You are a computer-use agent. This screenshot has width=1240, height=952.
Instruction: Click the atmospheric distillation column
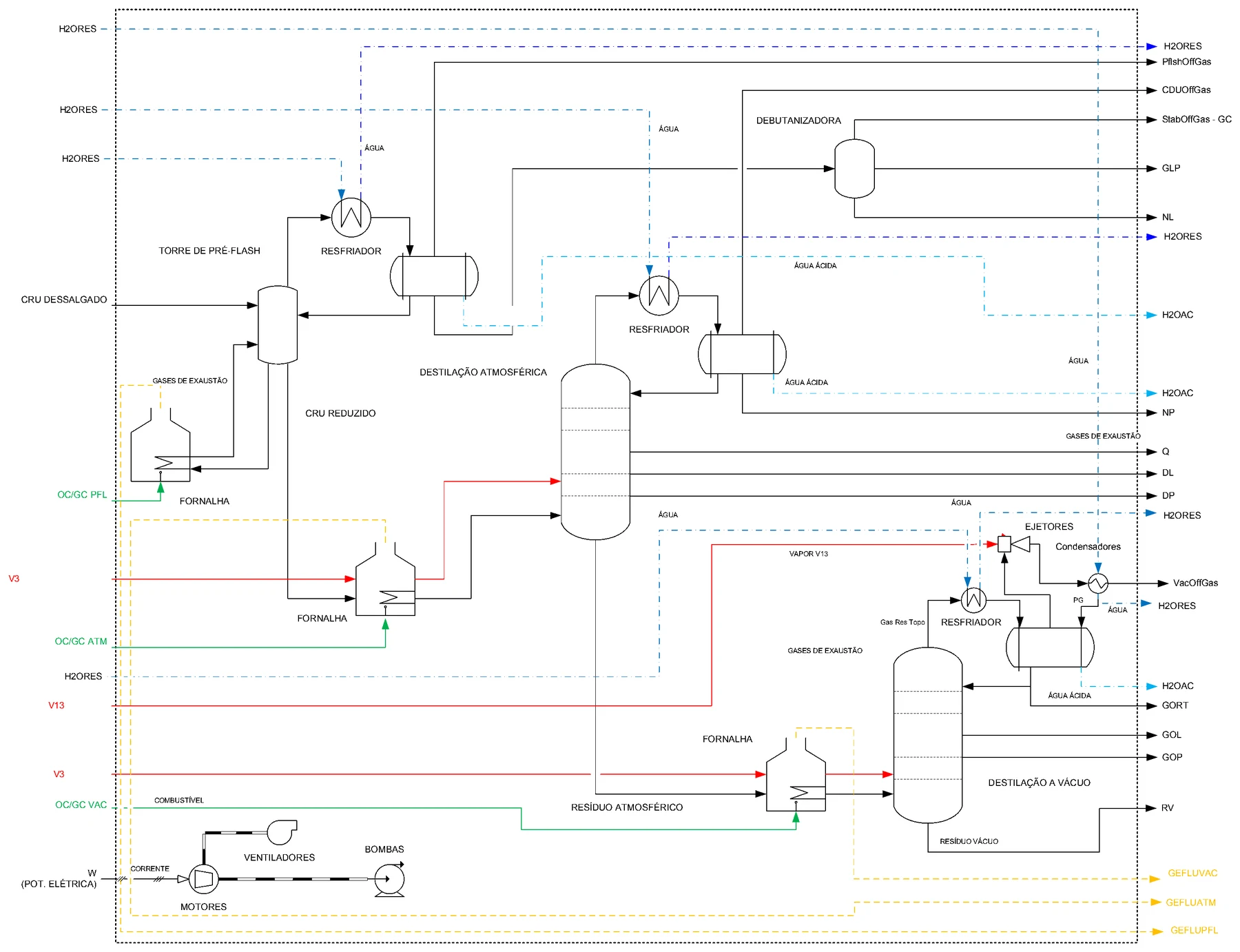point(595,452)
